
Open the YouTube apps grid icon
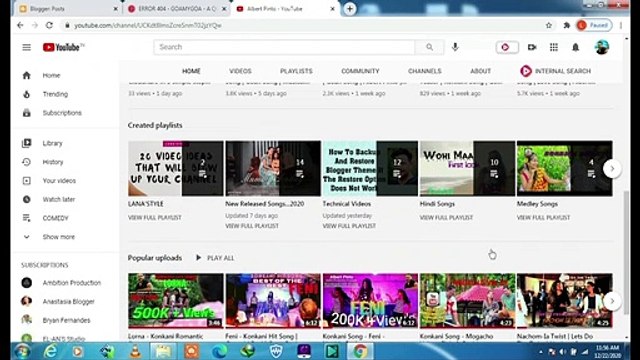point(553,47)
